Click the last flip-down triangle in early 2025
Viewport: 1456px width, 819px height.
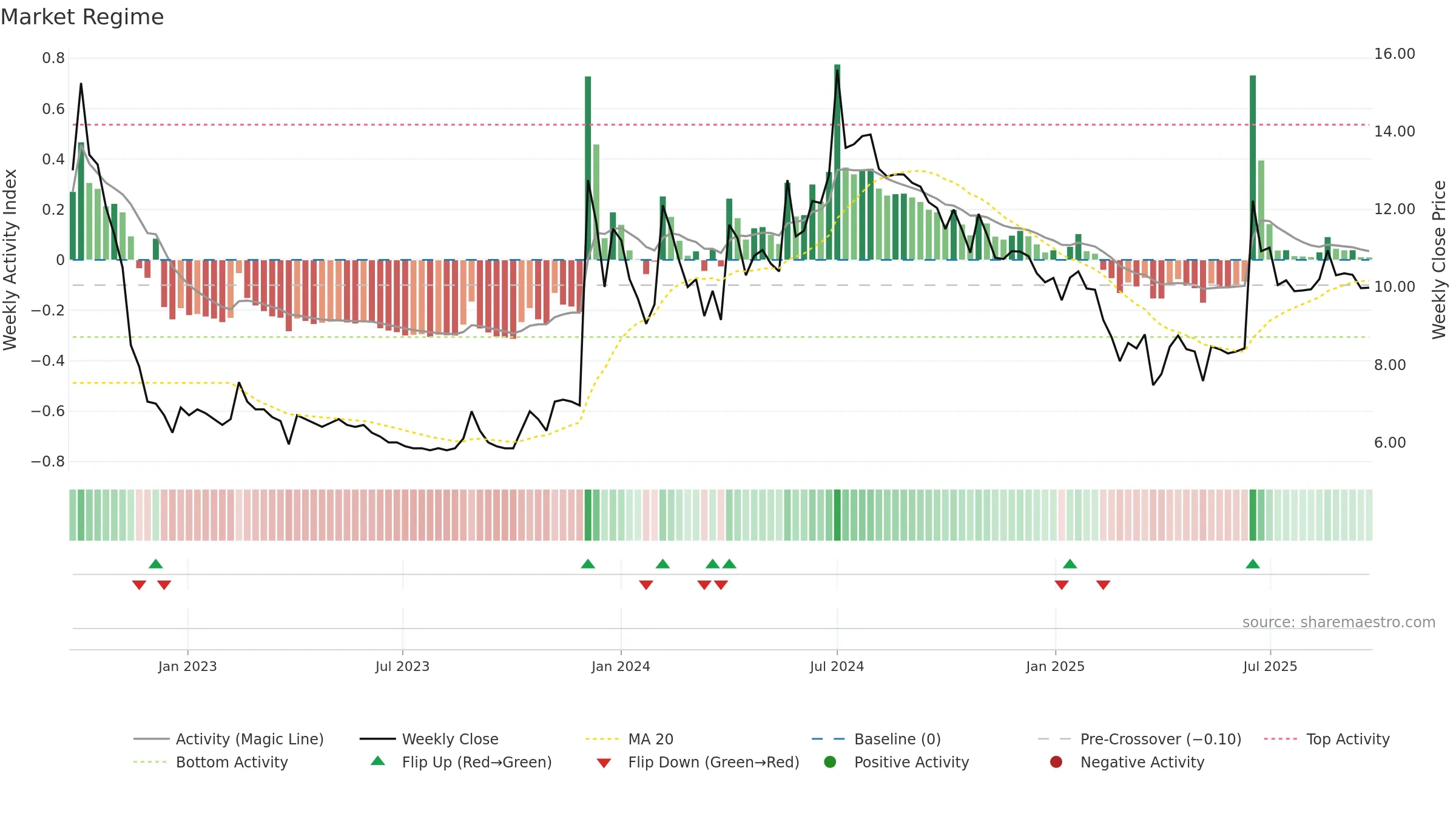point(1104,585)
